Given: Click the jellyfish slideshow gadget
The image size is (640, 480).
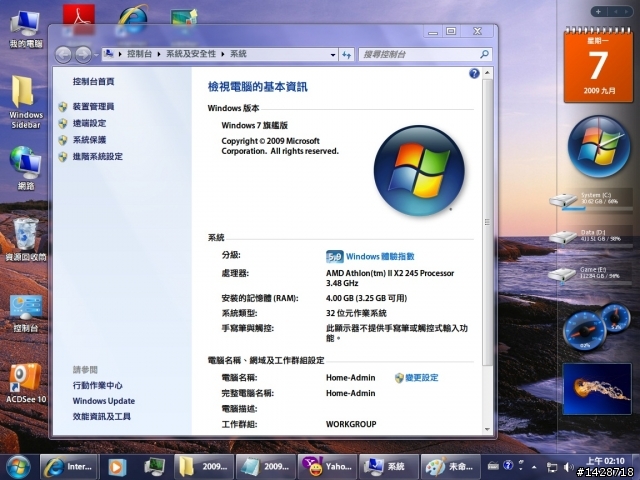Looking at the screenshot, I should tap(597, 389).
